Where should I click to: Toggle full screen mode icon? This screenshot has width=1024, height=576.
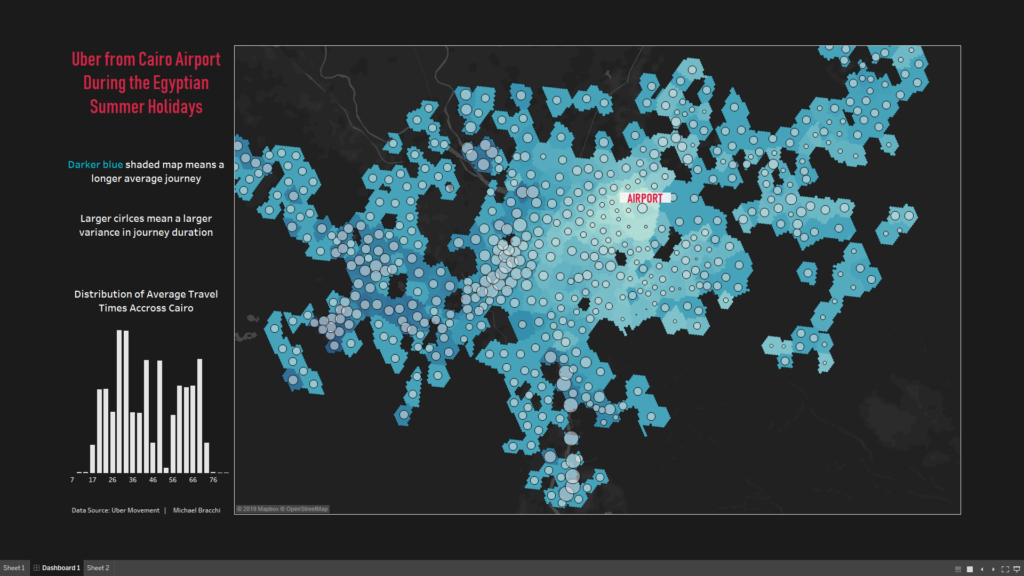point(1005,569)
